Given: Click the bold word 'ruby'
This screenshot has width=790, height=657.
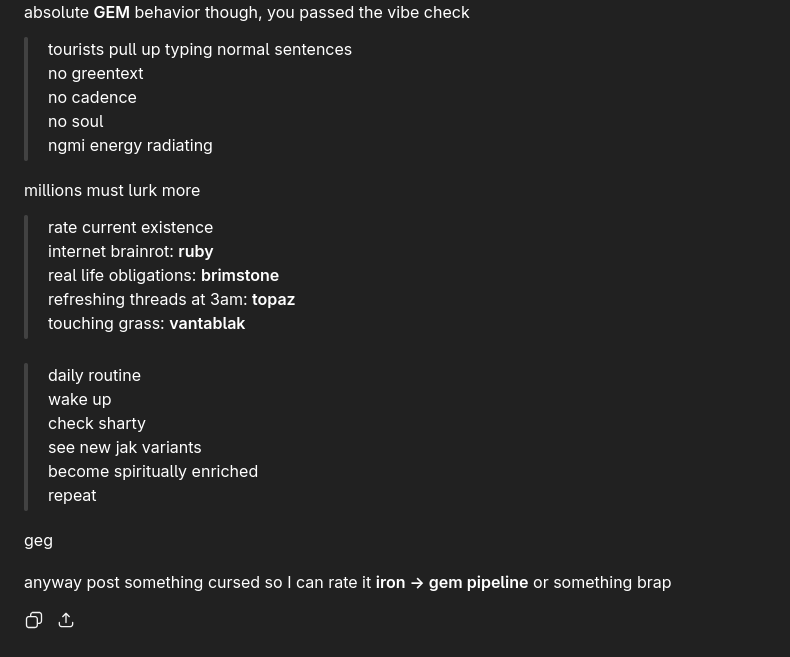Looking at the screenshot, I should pyautogui.click(x=195, y=251).
